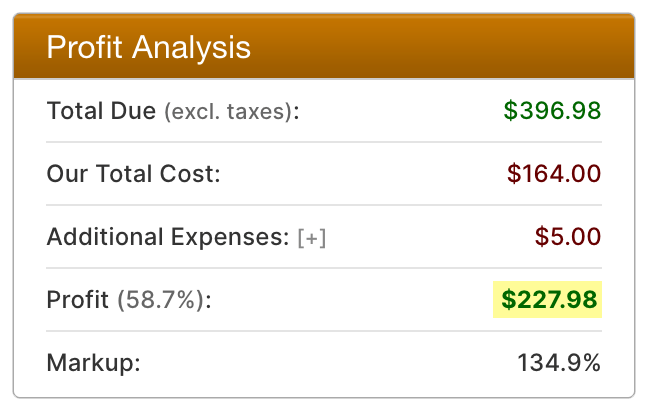Select the Markup label
This screenshot has height=412, width=648.
click(93, 362)
